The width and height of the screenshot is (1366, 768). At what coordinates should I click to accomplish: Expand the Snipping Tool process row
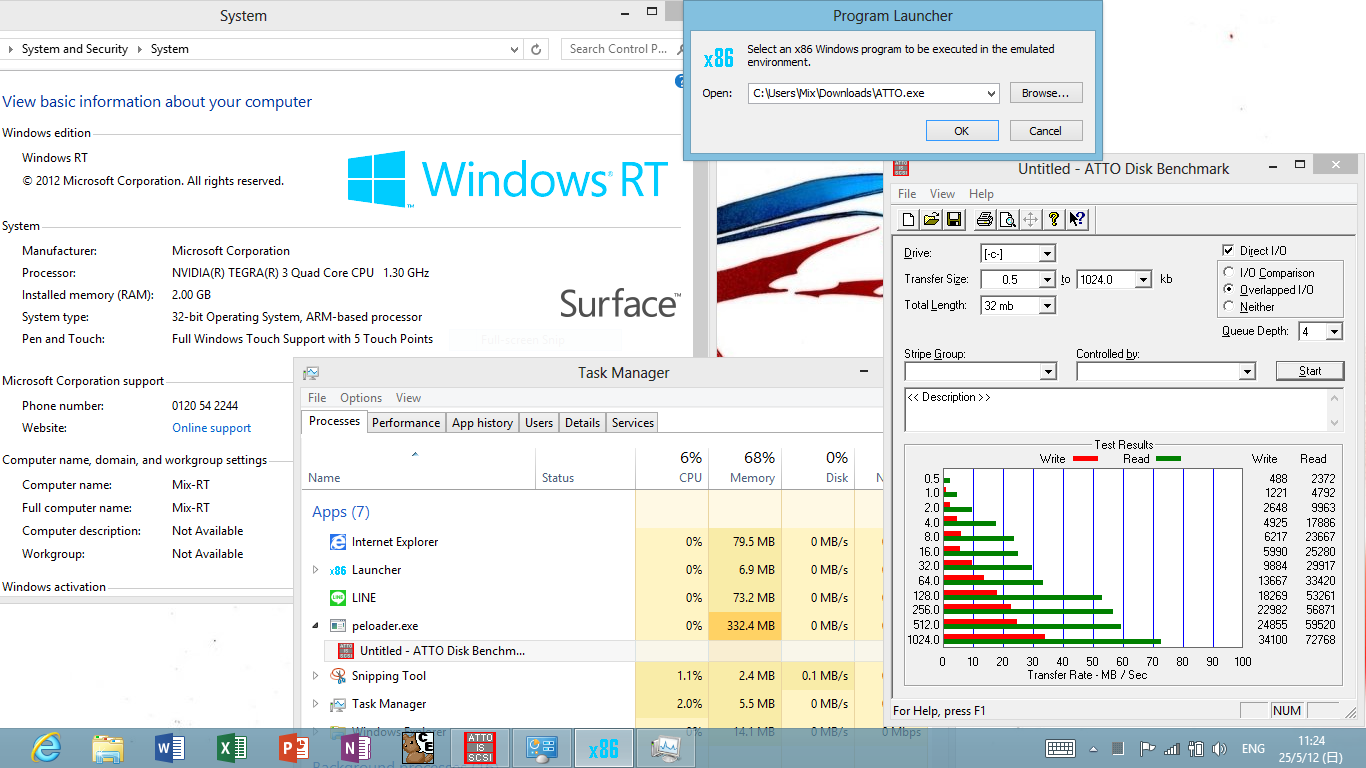coord(316,676)
